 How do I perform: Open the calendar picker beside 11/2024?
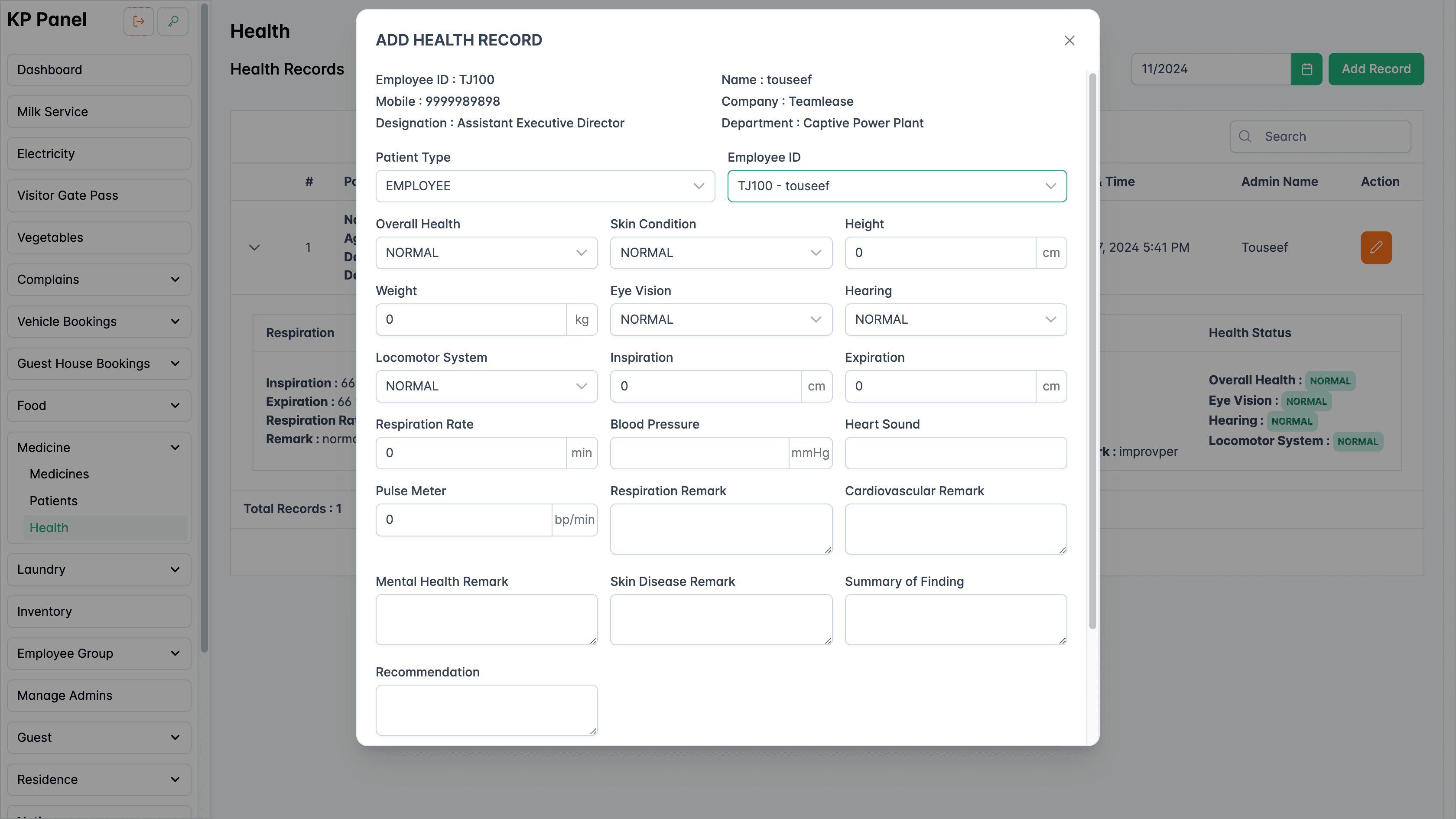point(1307,69)
